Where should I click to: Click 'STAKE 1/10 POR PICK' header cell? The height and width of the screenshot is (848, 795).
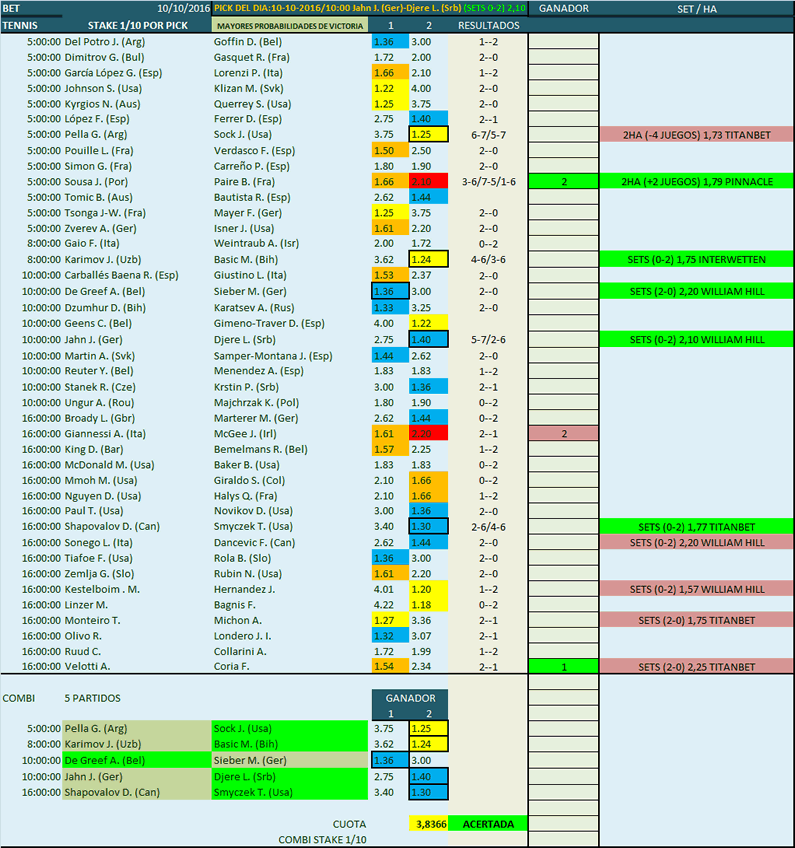pos(138,25)
